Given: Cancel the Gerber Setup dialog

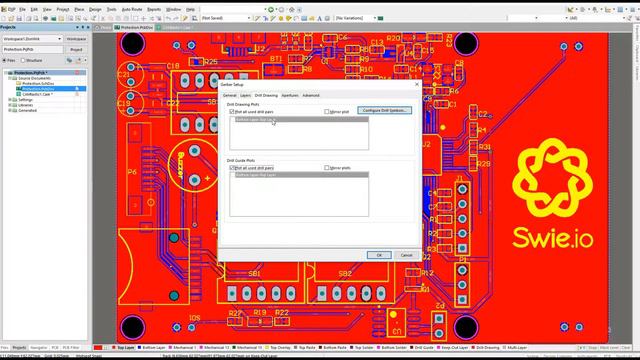Looking at the screenshot, I should click(406, 255).
